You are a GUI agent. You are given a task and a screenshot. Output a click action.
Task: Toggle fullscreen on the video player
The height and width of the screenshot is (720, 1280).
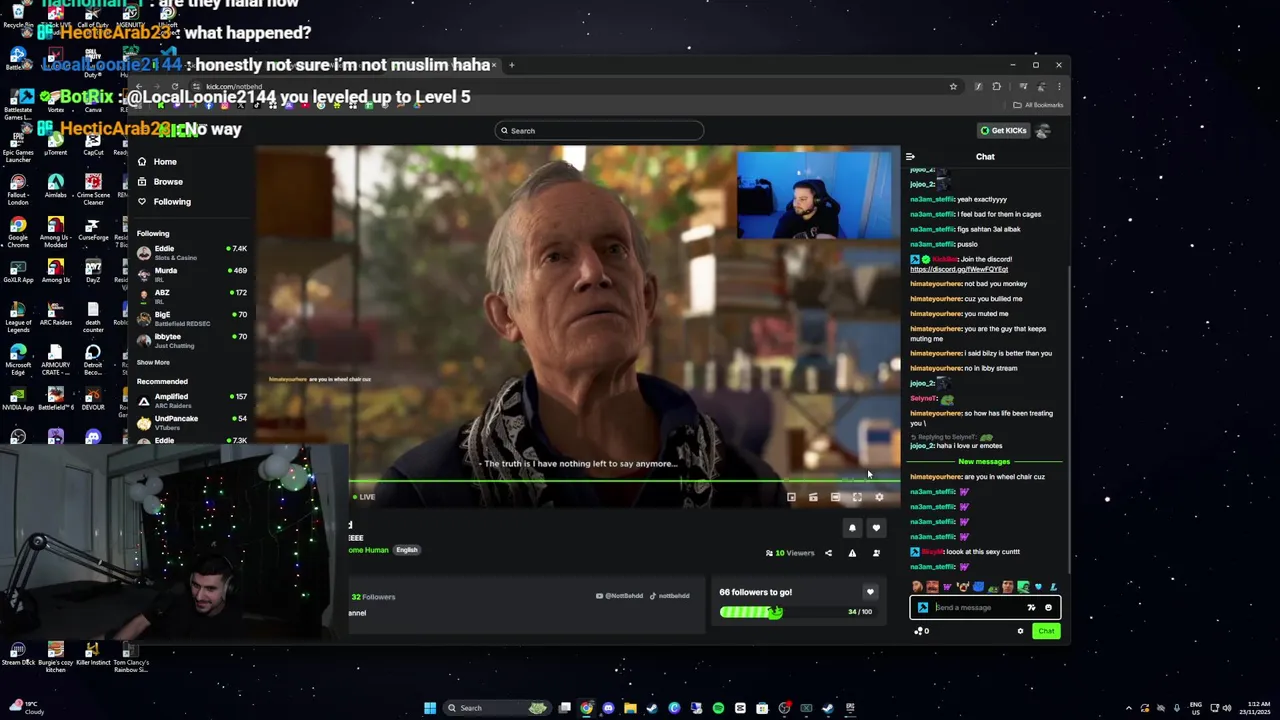click(857, 497)
